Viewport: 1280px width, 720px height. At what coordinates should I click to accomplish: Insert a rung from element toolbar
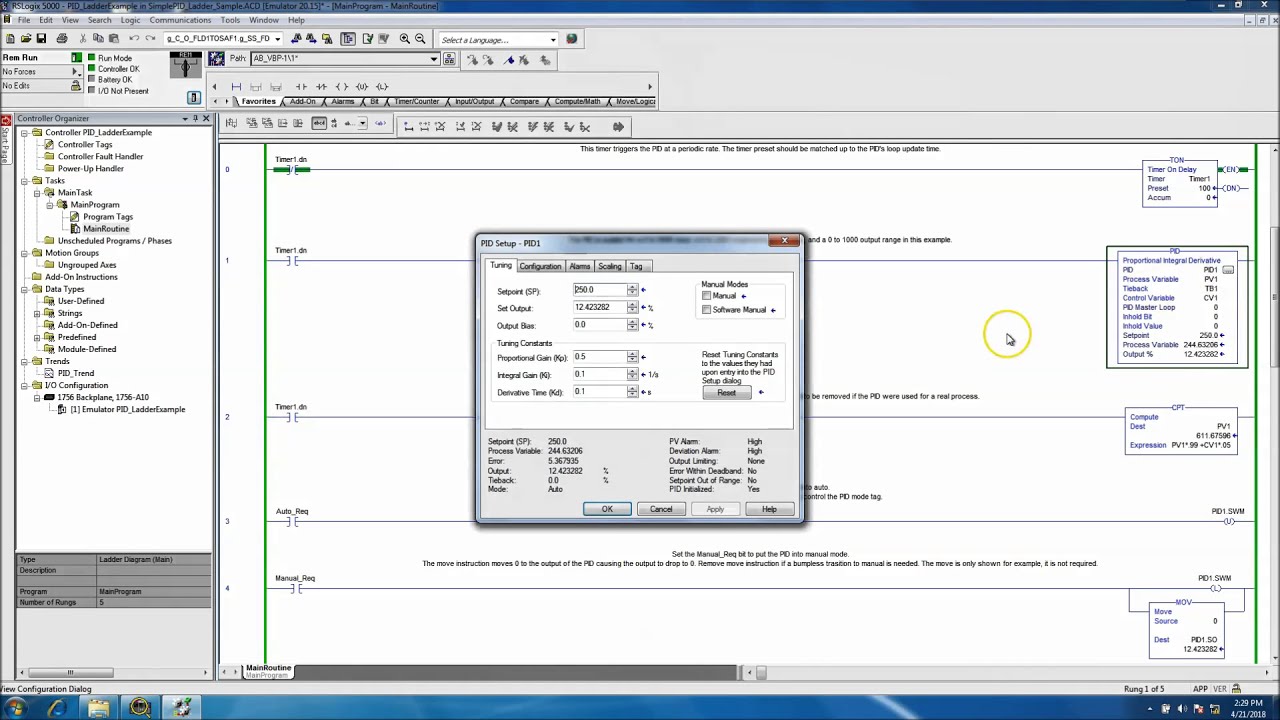tap(236, 87)
